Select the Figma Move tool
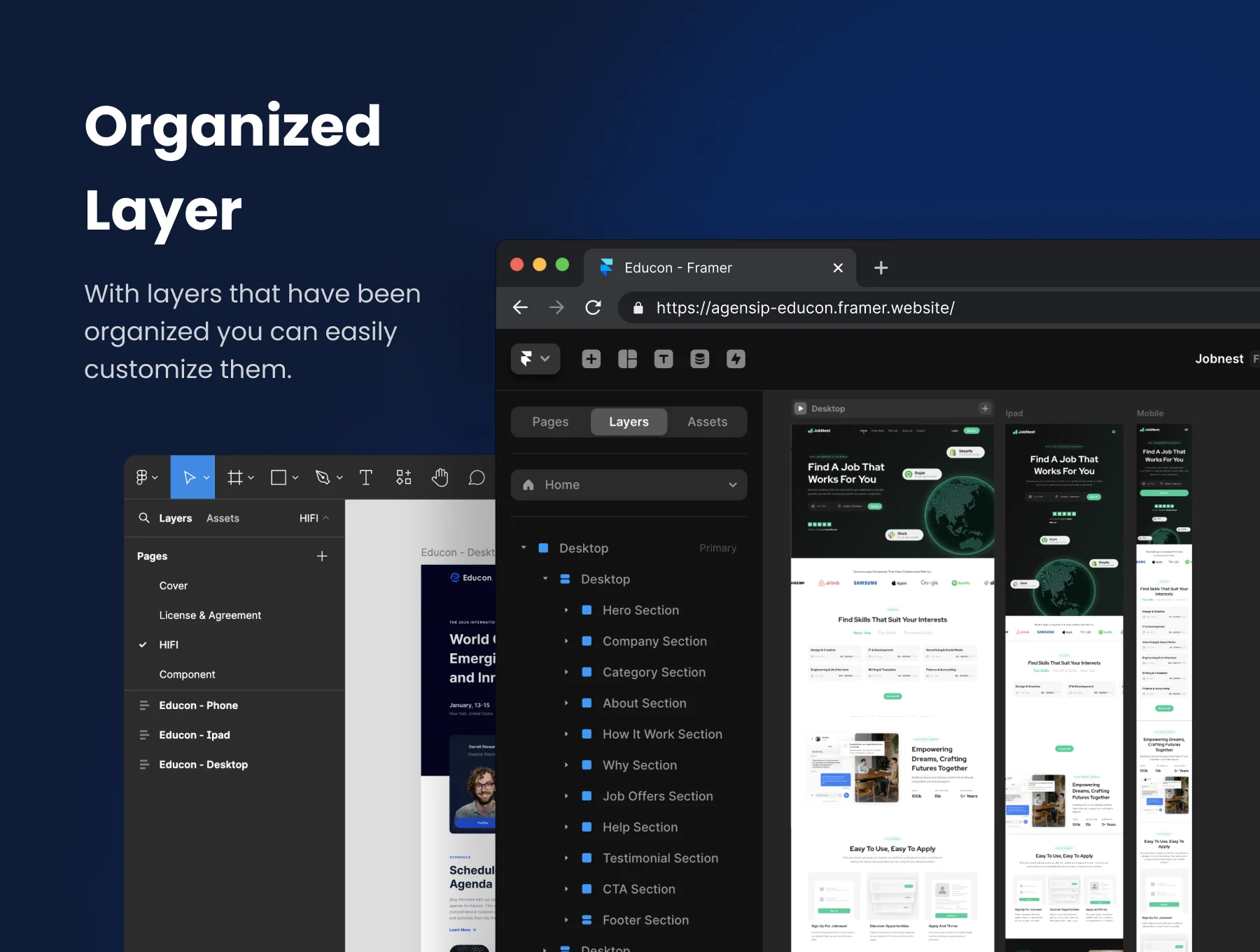Viewport: 1260px width, 952px height. (x=192, y=477)
